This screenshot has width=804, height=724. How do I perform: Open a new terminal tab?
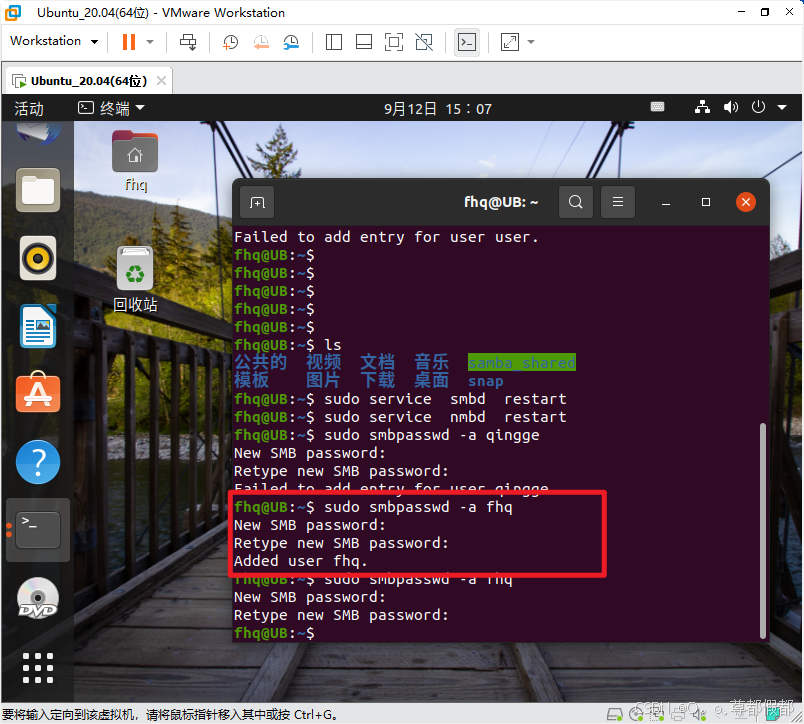tap(257, 203)
